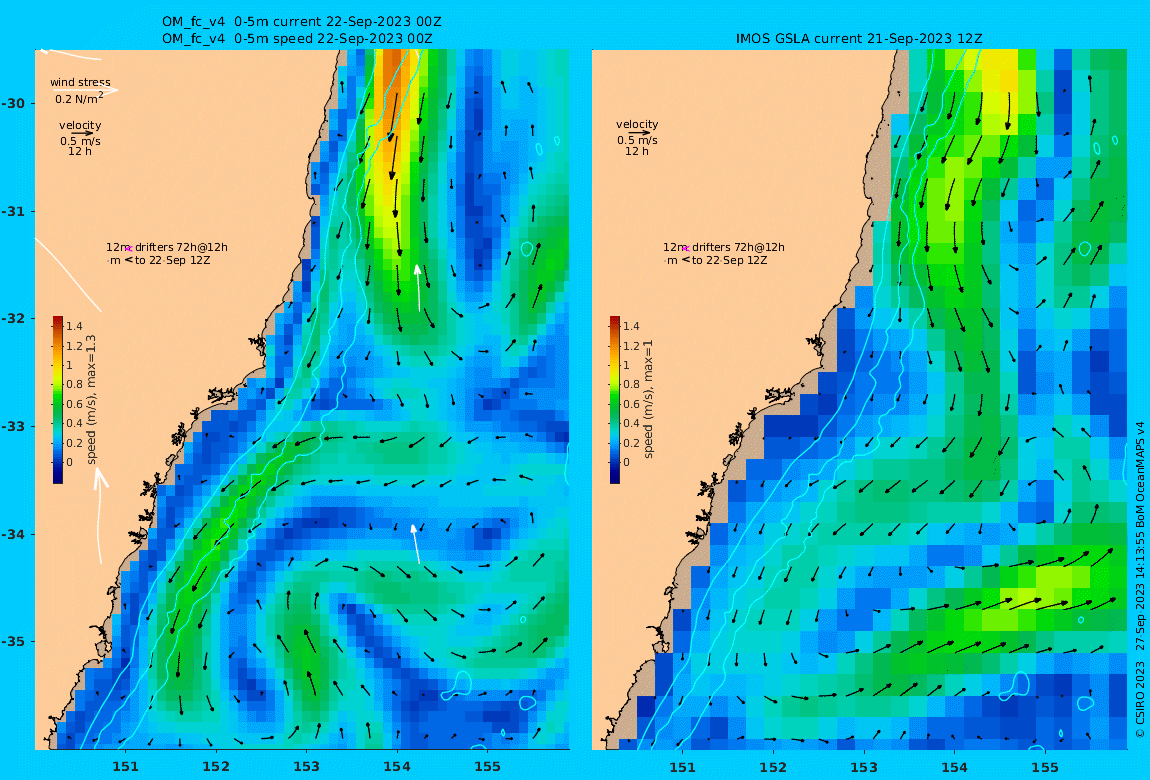Click the -35 latitude axis label

tap(12, 642)
